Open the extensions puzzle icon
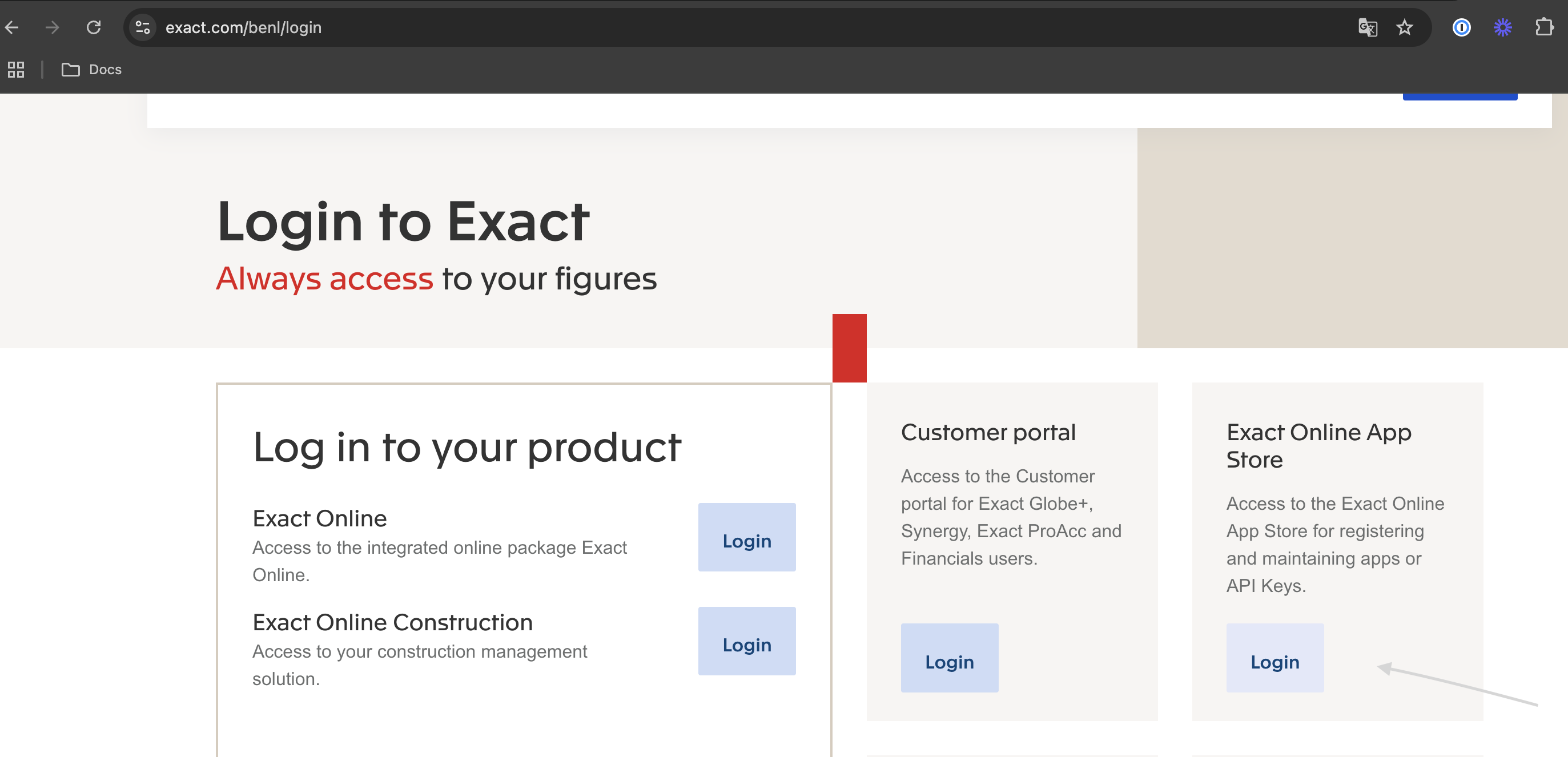This screenshot has height=757, width=1568. pyautogui.click(x=1544, y=27)
